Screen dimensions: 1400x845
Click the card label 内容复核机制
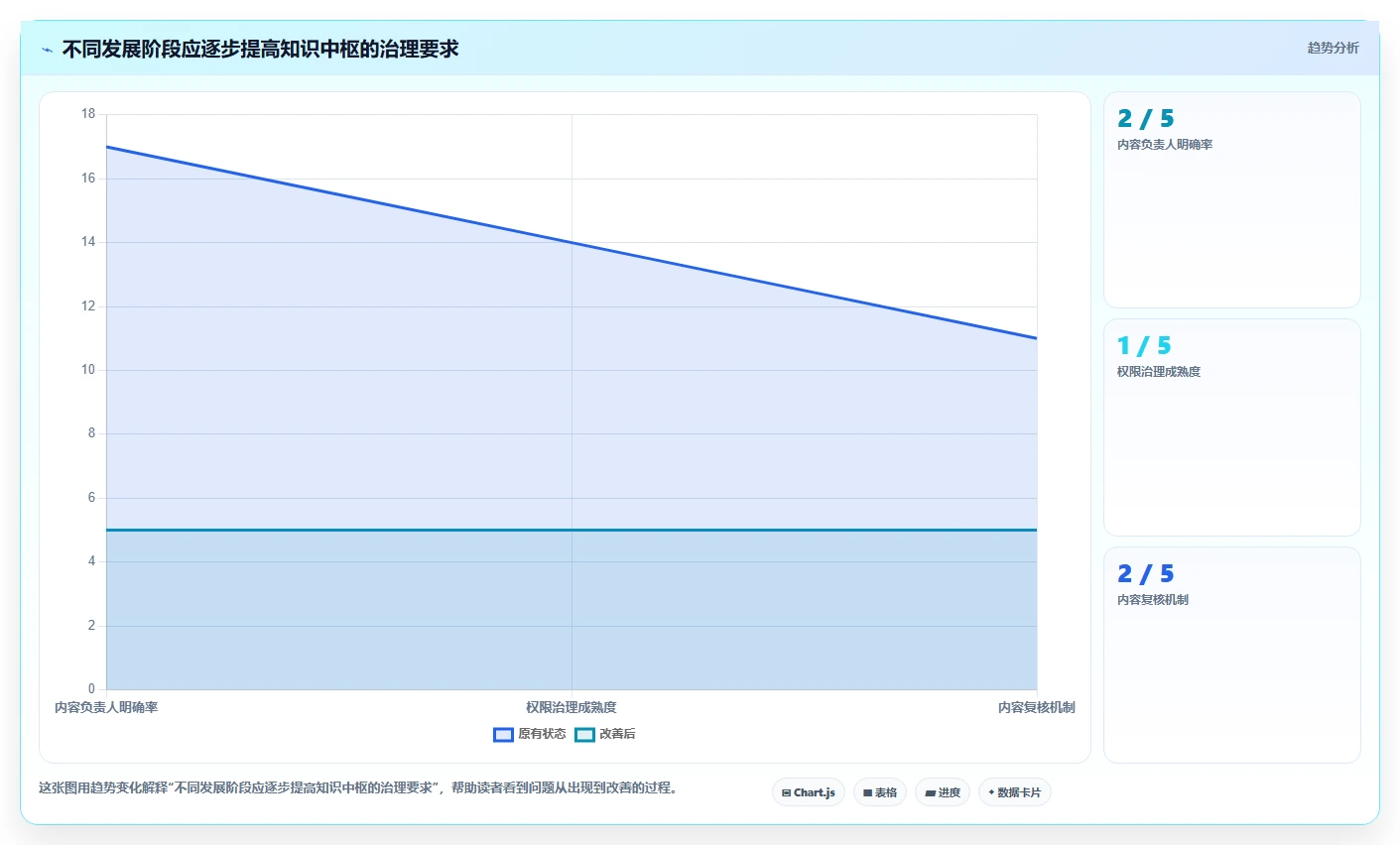(1153, 600)
